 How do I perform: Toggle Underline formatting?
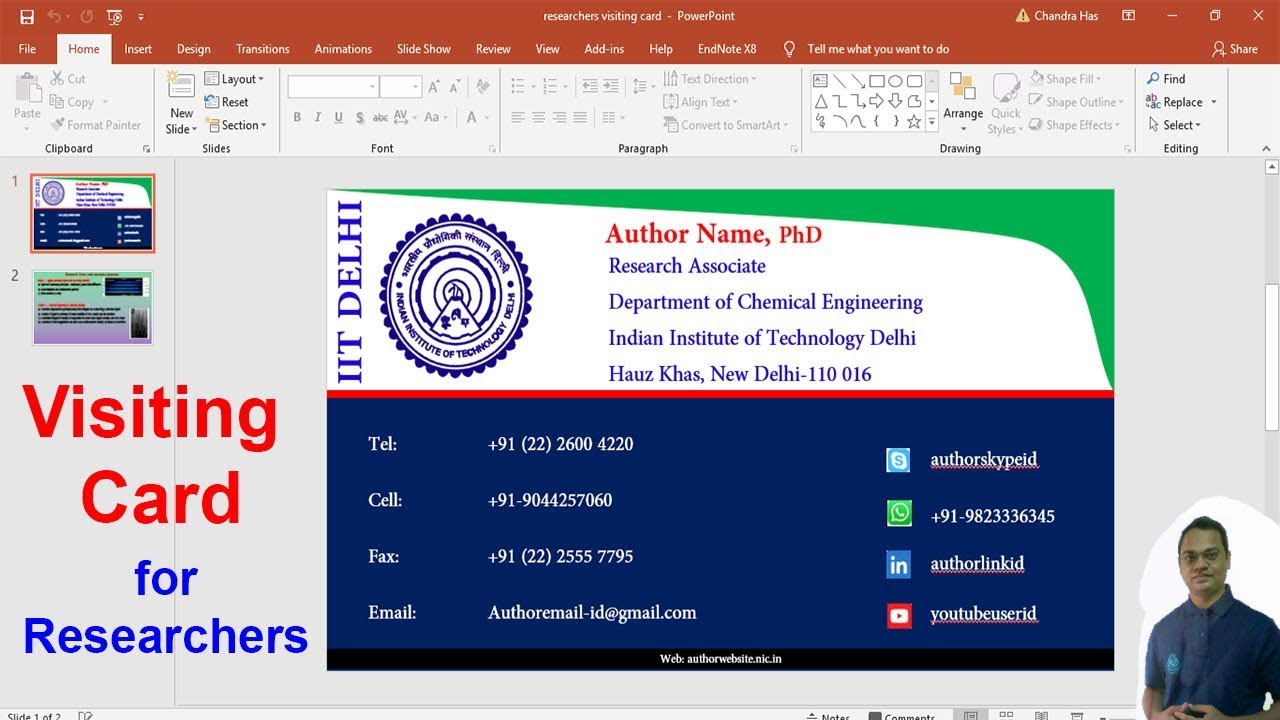(338, 117)
